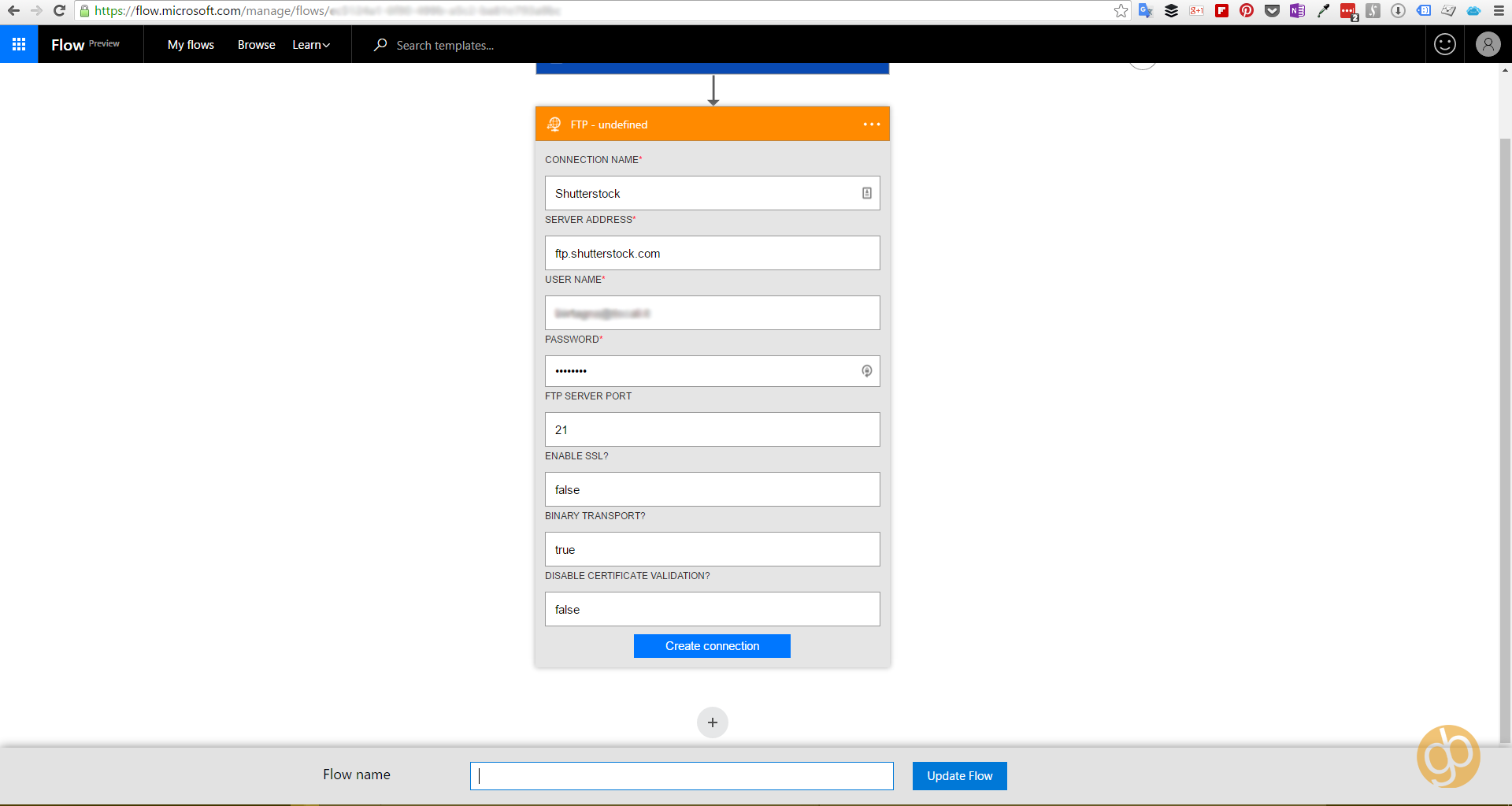Open the My flows tab

point(191,45)
